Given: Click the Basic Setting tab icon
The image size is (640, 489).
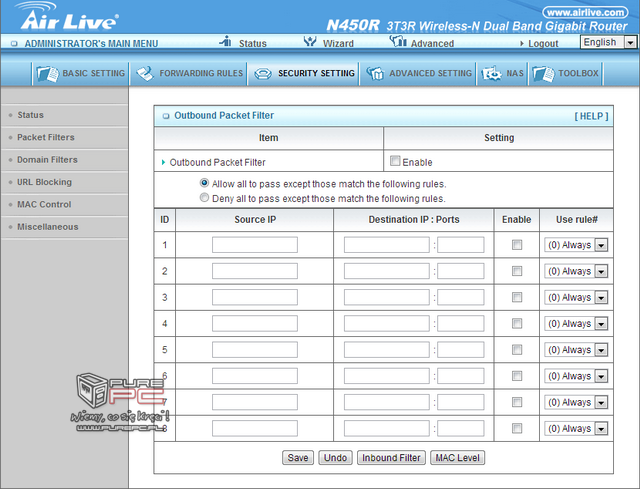Looking at the screenshot, I should 47,74.
